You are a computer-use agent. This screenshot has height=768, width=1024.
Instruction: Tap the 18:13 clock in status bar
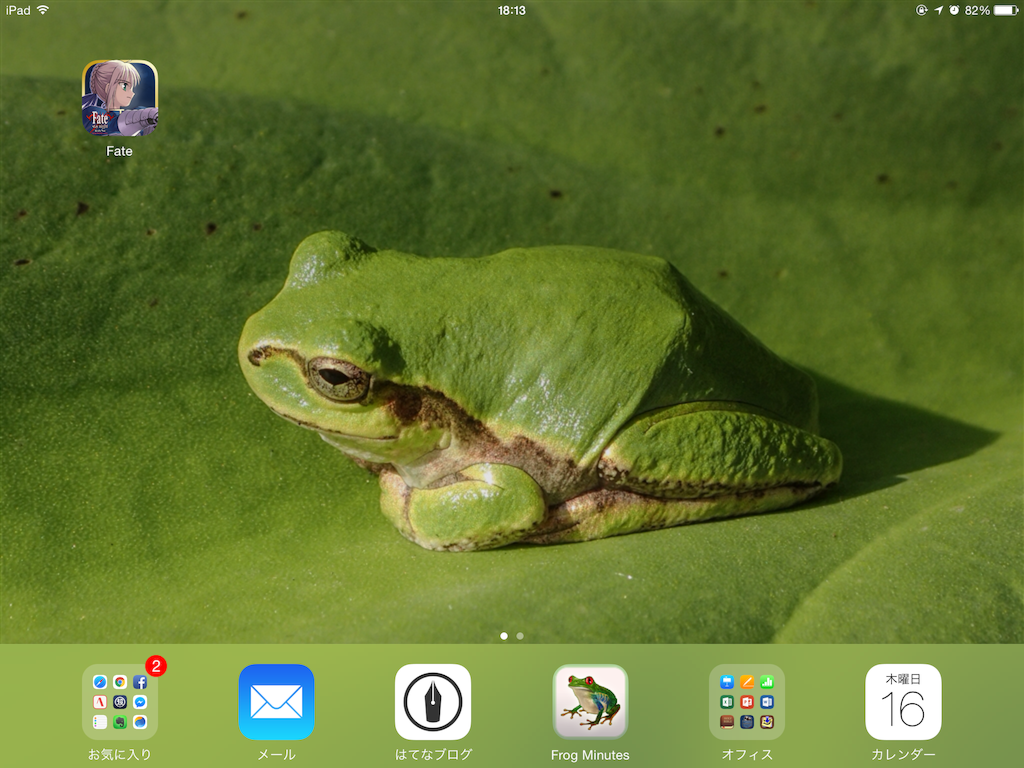(511, 10)
